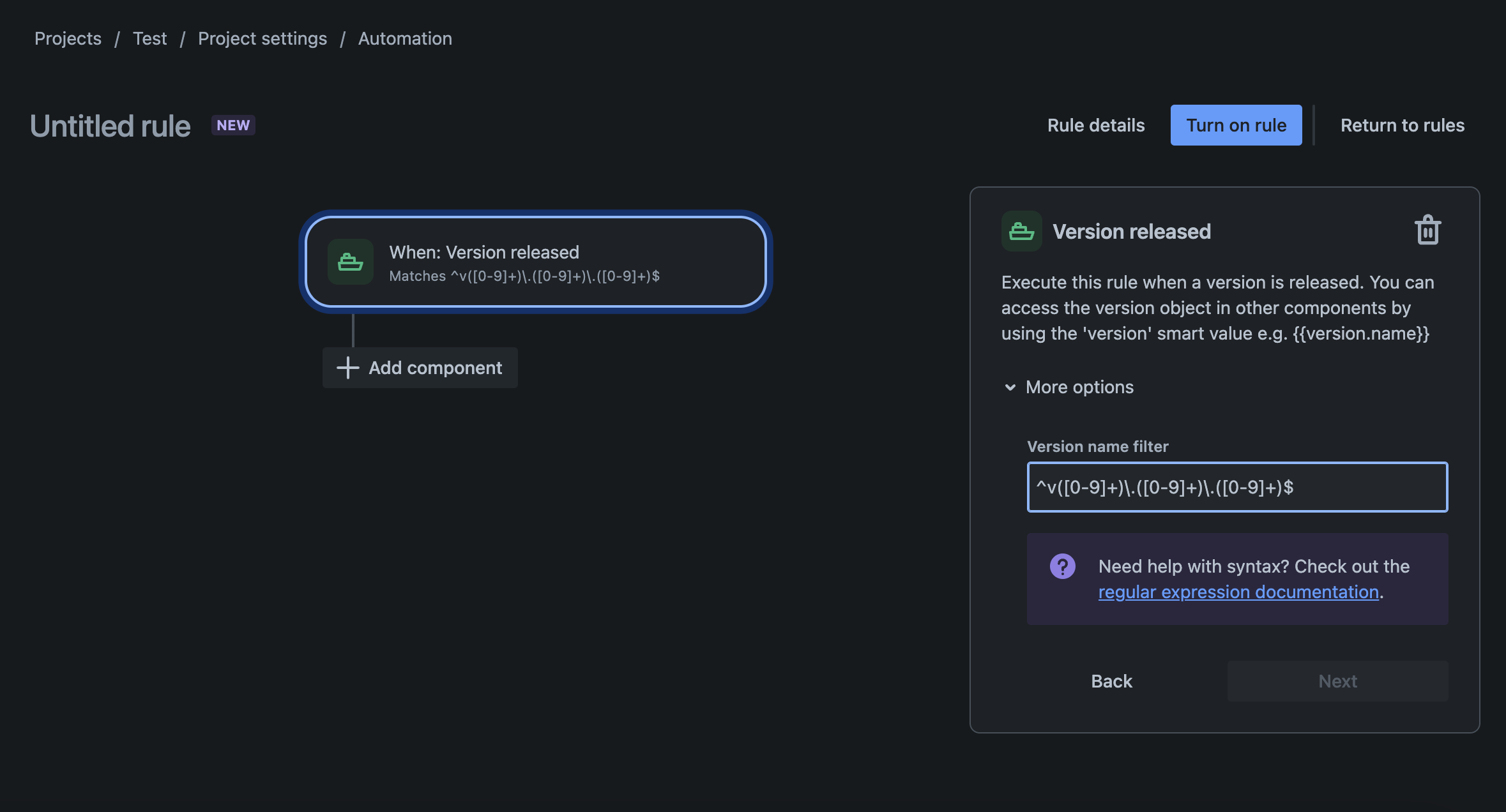Click the Projects breadcrumb icon
Screen dimensions: 1506x812
coord(68,37)
